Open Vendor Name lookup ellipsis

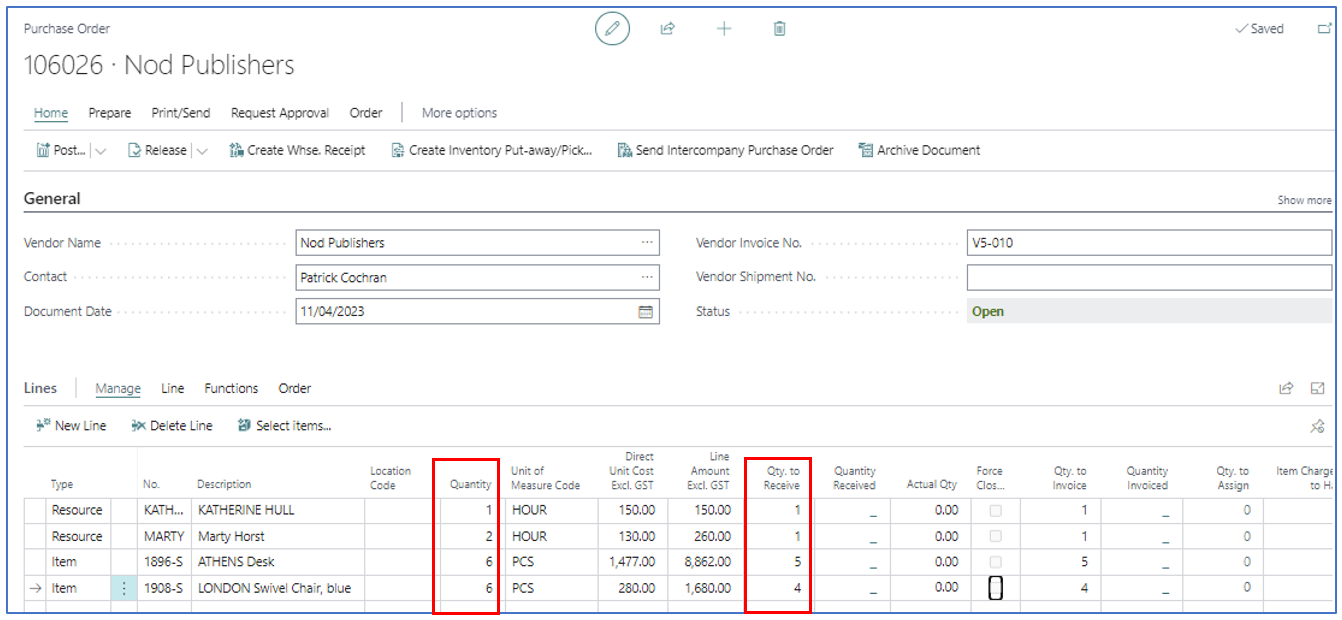point(647,243)
